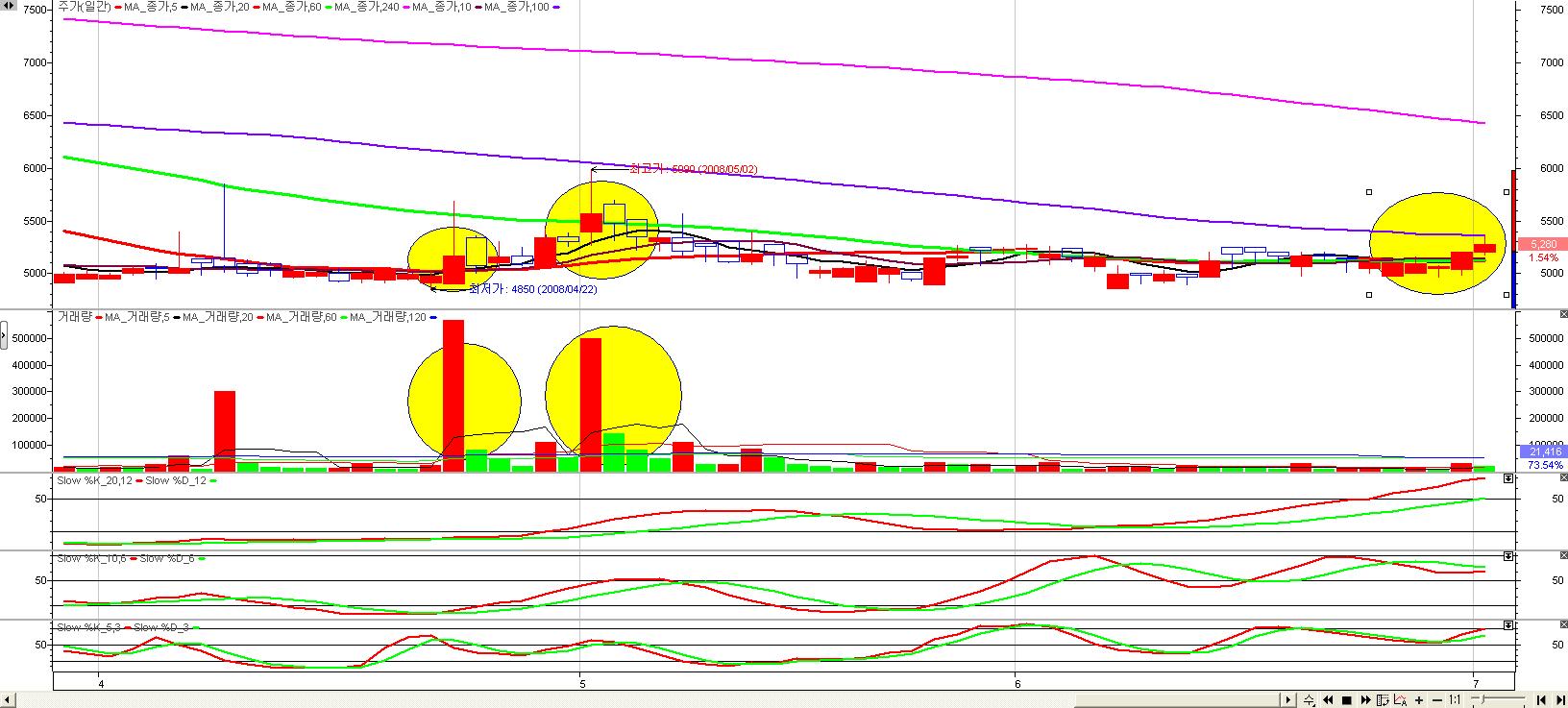Viewport: 1568px width, 708px height.
Task: Click the month 6 marker on the date axis
Action: (1017, 682)
